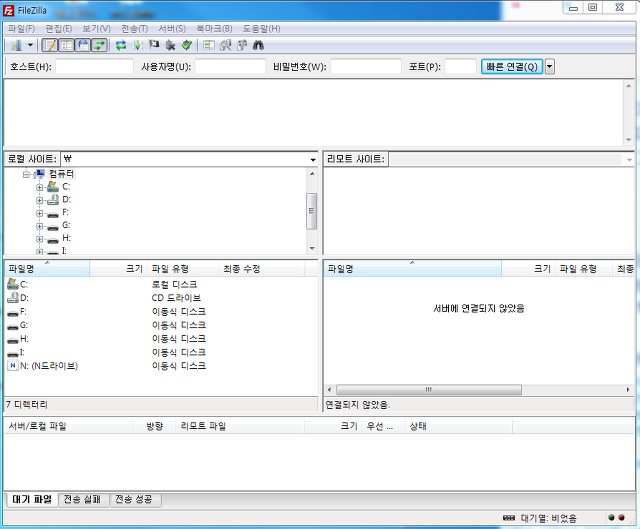Select the C: drive tree icon
640x529 pixels.
[53, 187]
